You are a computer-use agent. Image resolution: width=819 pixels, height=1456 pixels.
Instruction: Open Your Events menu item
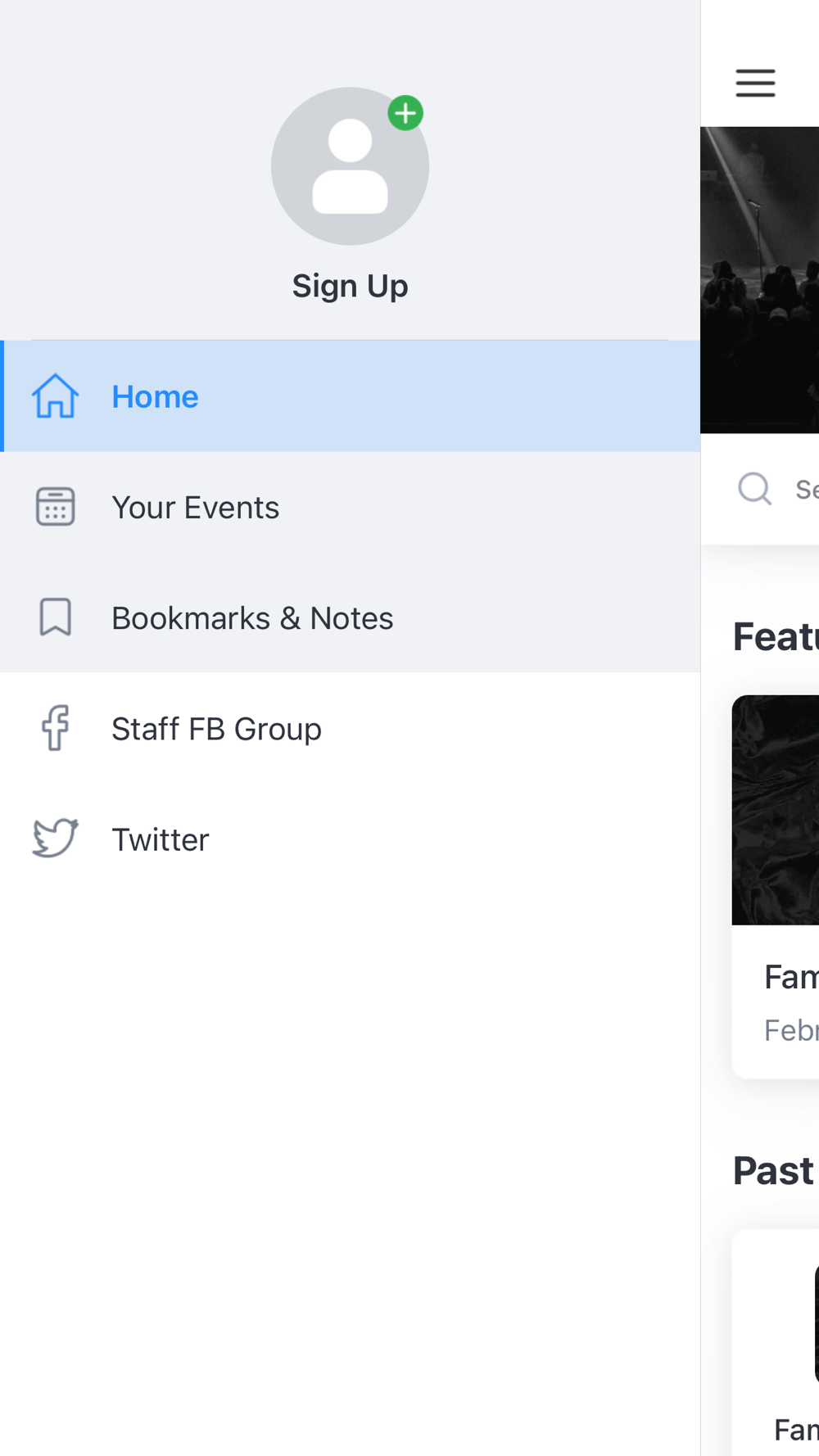[x=350, y=507]
